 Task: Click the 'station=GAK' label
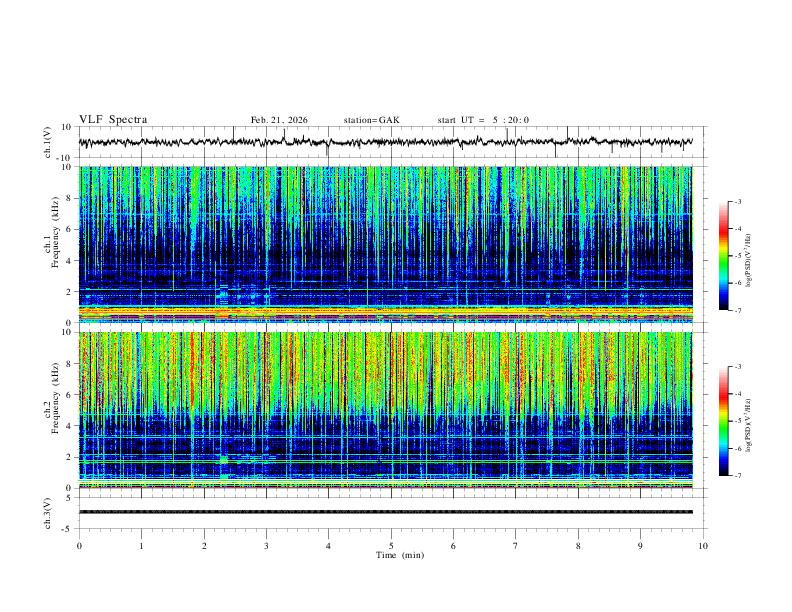(x=371, y=120)
